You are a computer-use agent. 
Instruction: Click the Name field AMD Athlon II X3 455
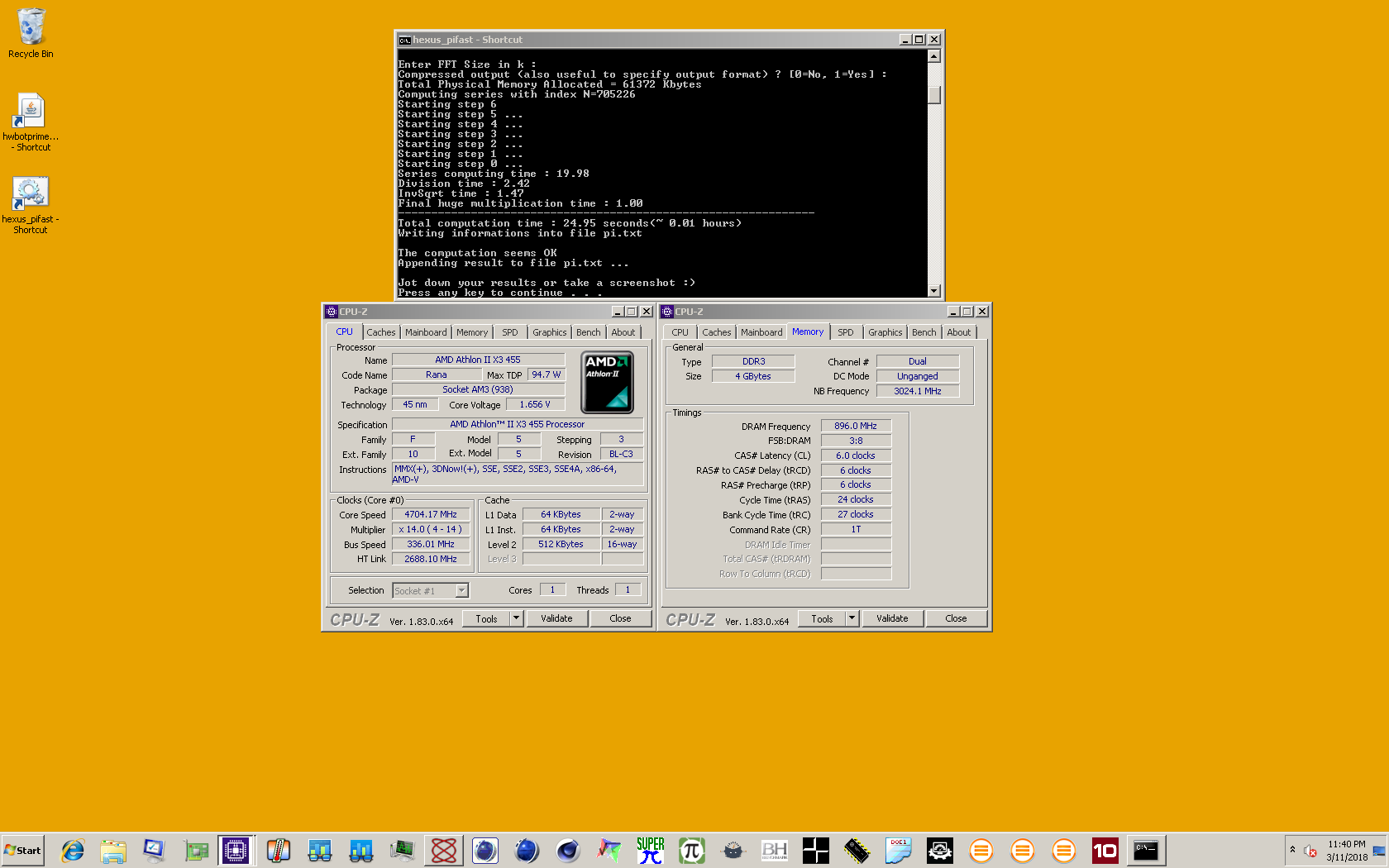pos(478,360)
